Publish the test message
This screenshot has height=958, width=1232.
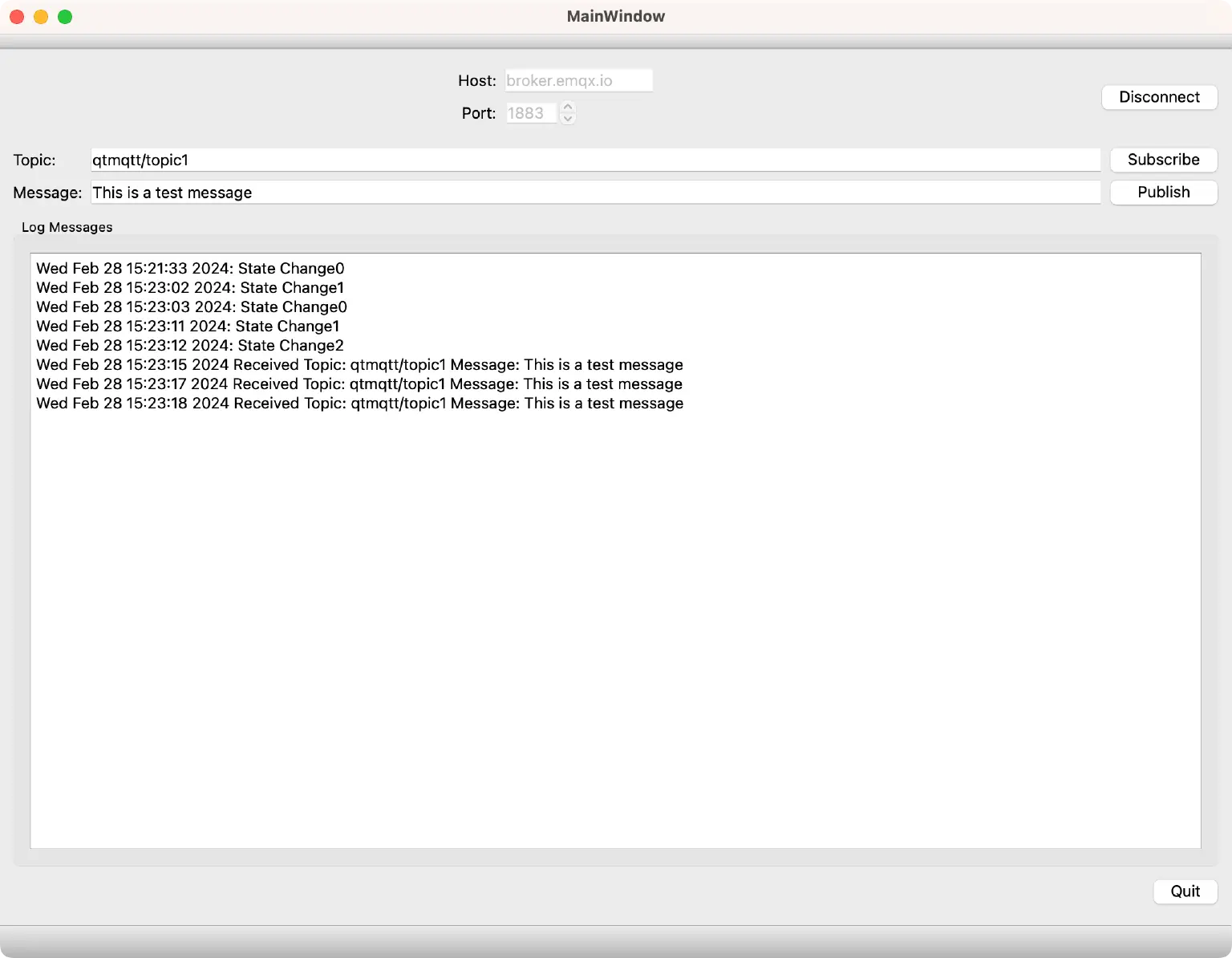click(1163, 193)
